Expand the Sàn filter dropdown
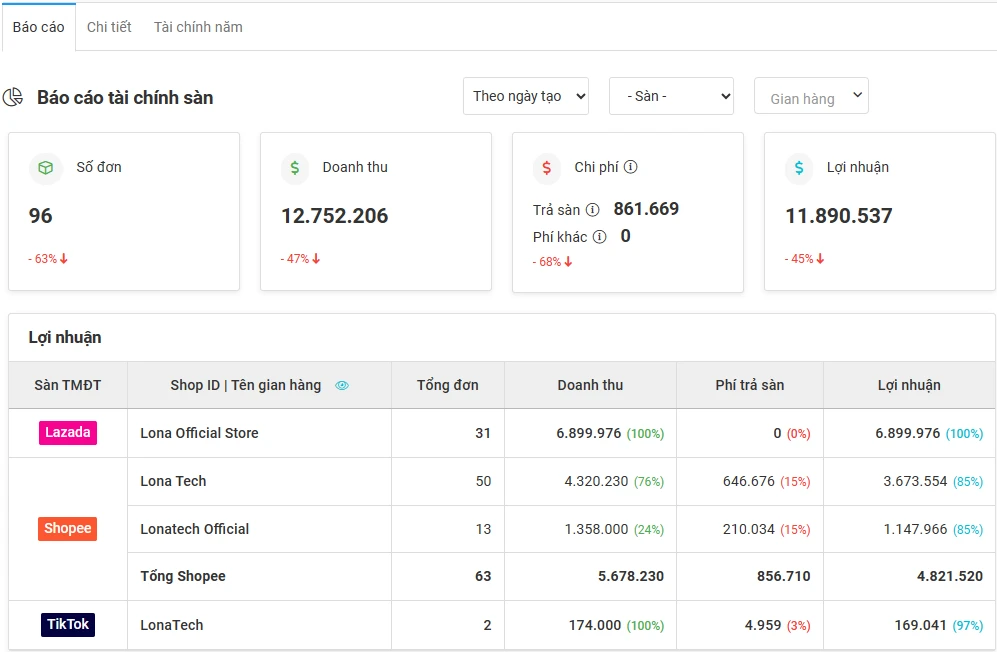997x652 pixels. 671,96
